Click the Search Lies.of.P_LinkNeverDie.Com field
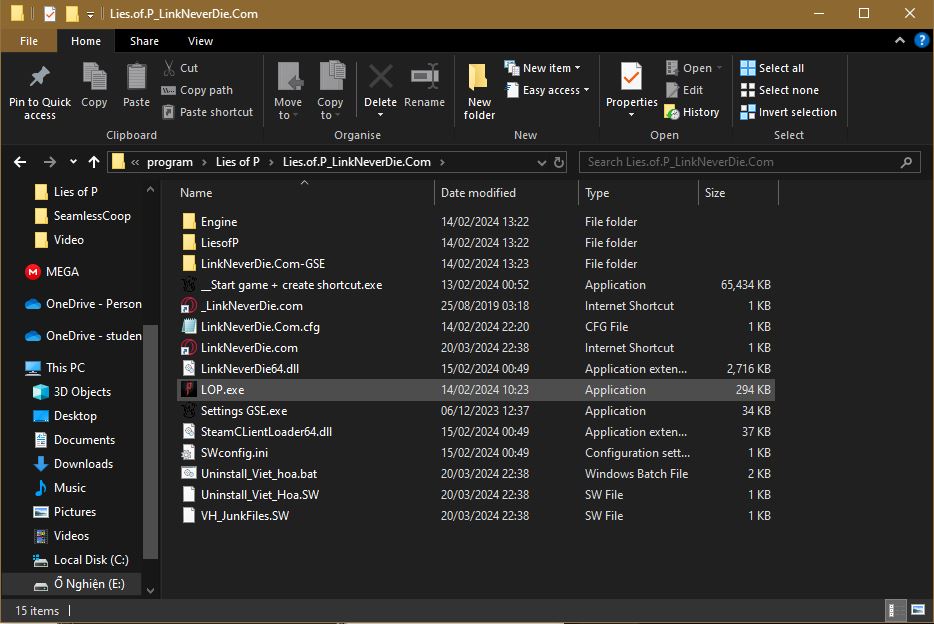934x624 pixels. [x=740, y=162]
